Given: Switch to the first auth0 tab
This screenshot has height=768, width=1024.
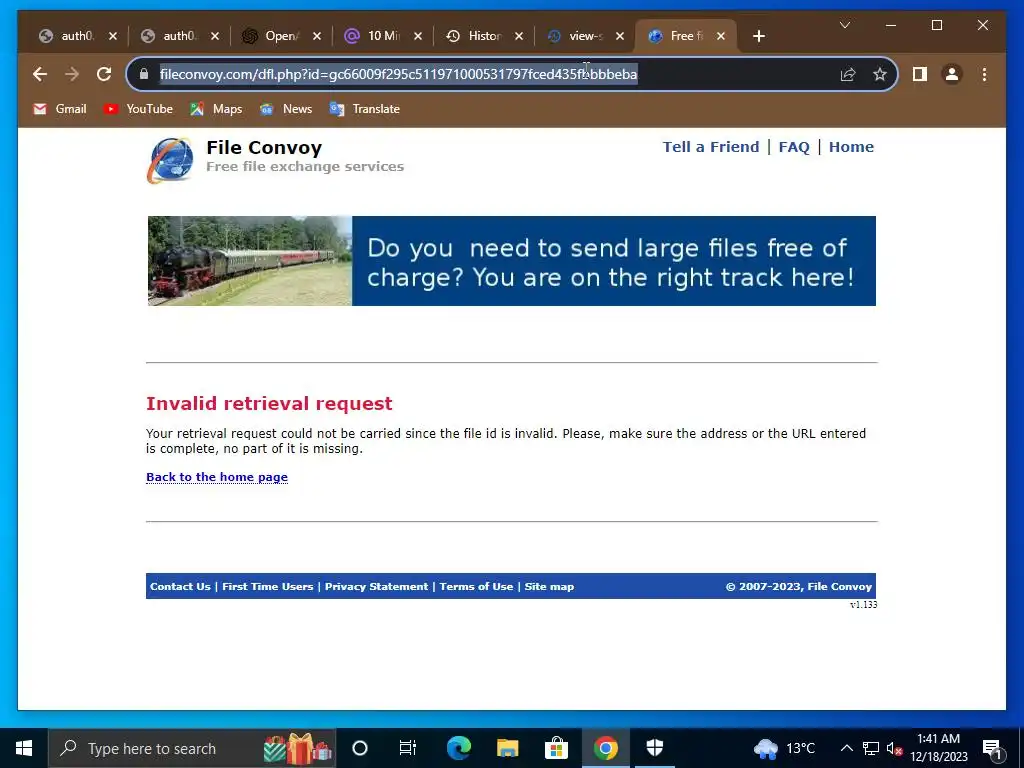Looking at the screenshot, I should [71, 36].
